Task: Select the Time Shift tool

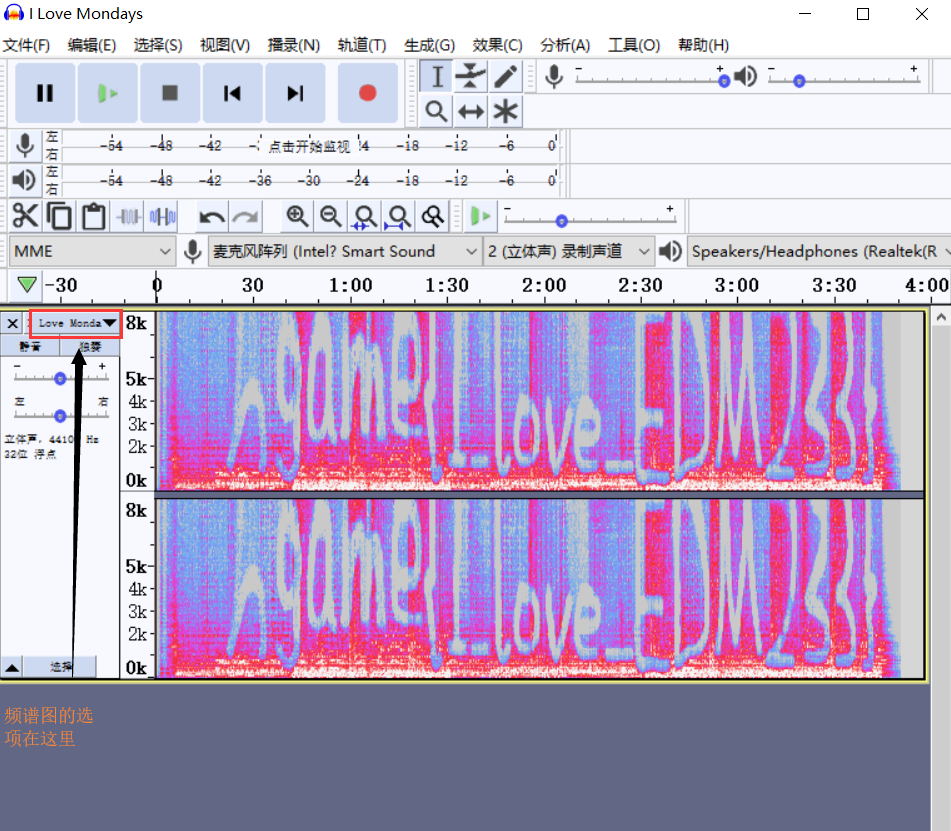Action: pyautogui.click(x=471, y=111)
